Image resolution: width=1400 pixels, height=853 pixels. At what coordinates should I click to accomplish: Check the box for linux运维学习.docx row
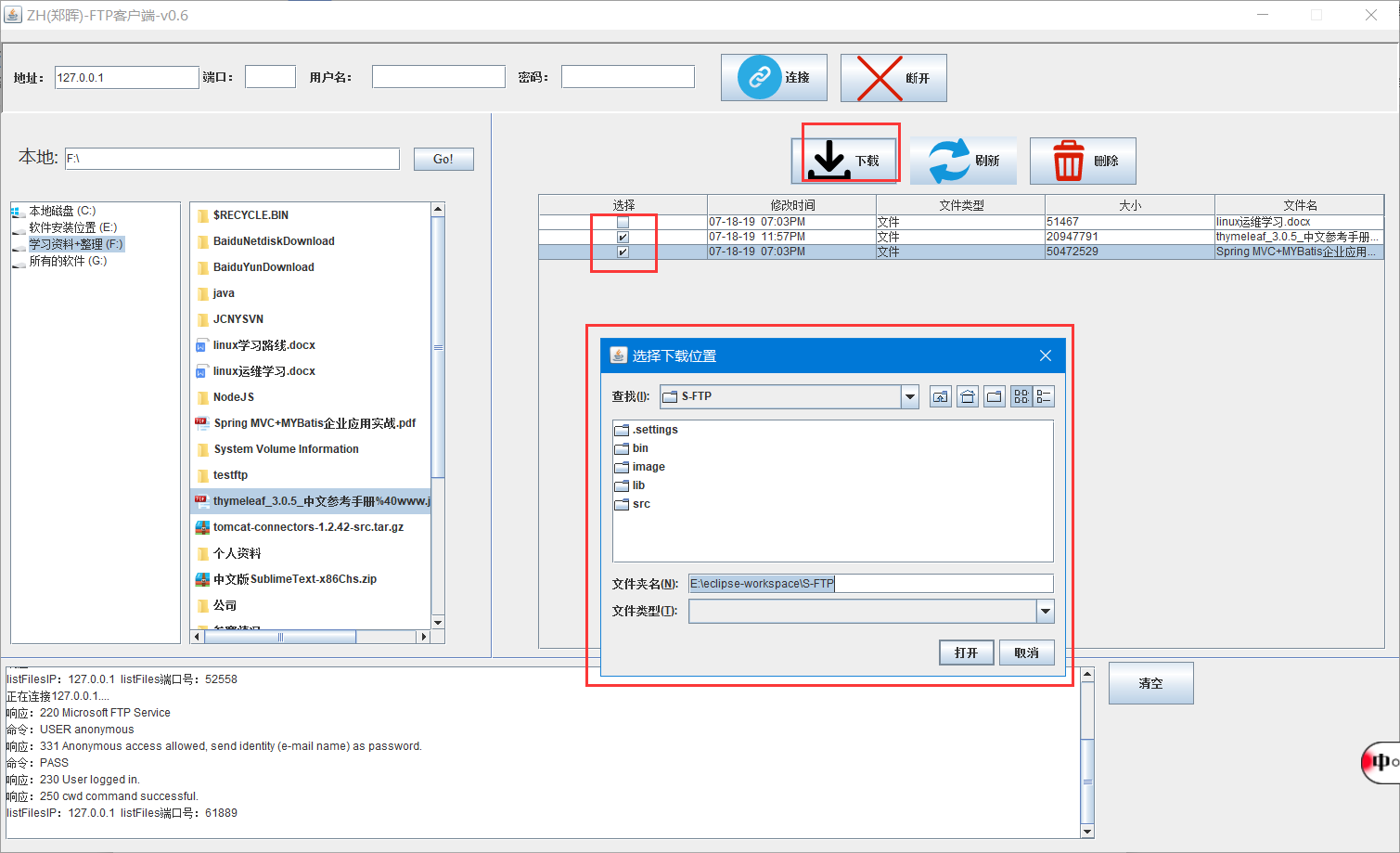623,222
